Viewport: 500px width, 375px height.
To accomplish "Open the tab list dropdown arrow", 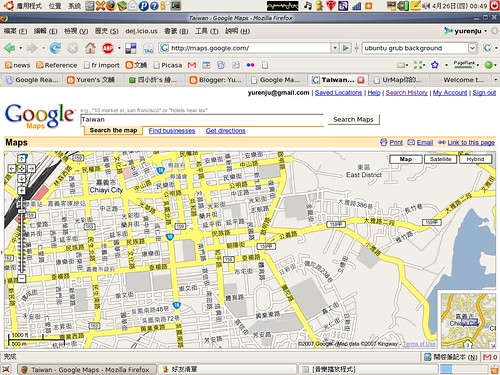I will [496, 80].
